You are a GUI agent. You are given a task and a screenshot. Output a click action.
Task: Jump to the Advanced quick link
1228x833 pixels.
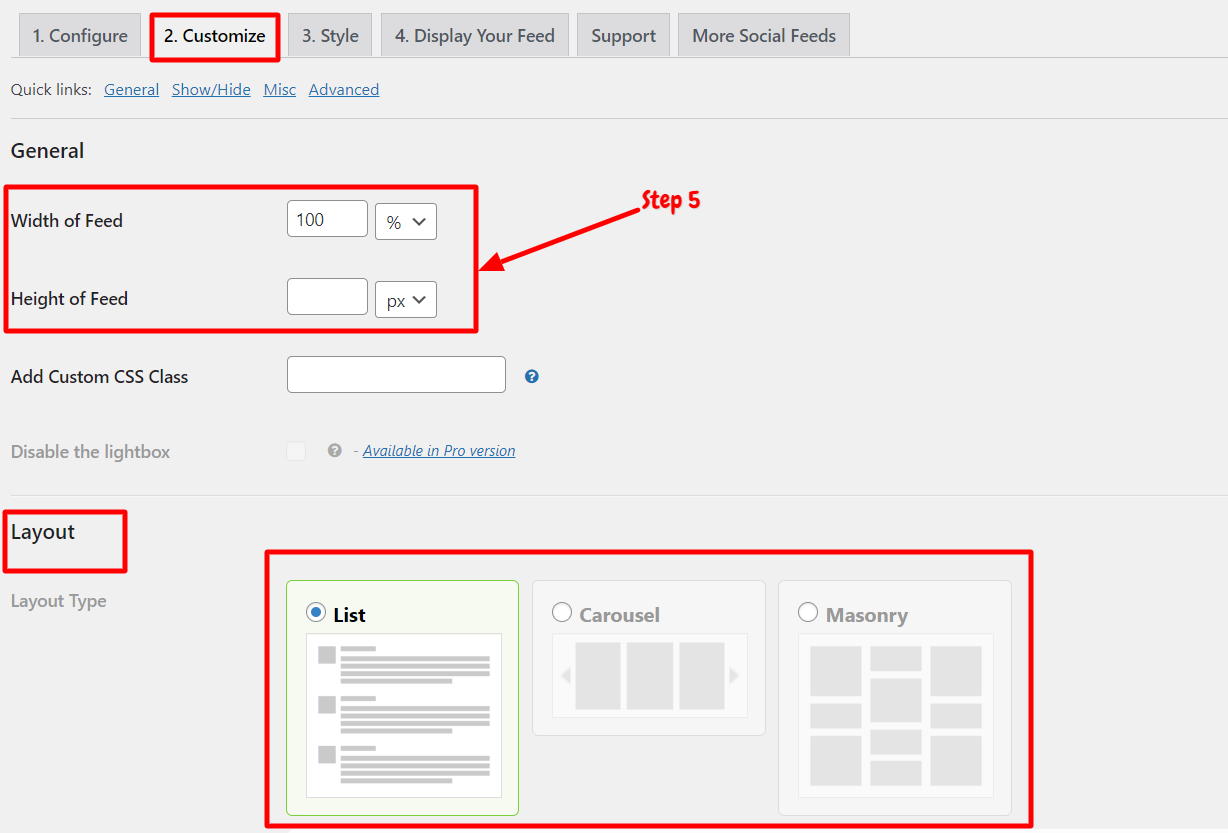click(x=344, y=90)
